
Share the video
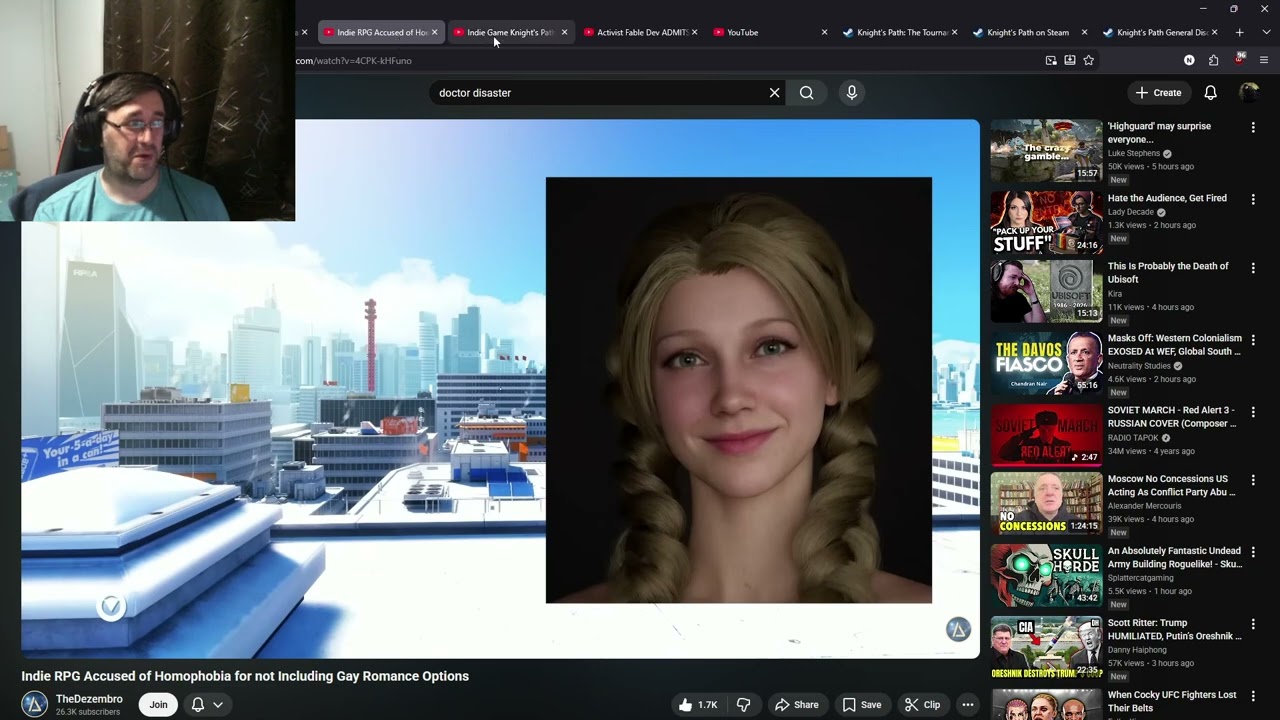coord(797,705)
